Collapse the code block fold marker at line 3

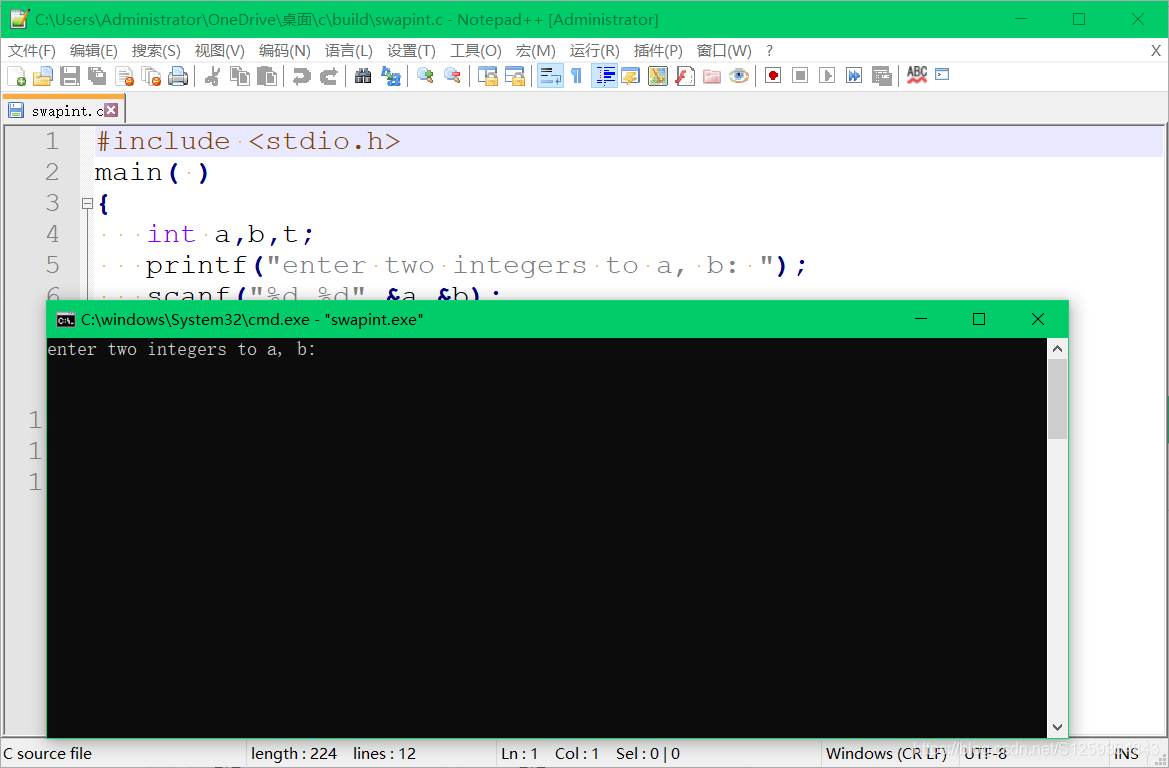click(86, 202)
